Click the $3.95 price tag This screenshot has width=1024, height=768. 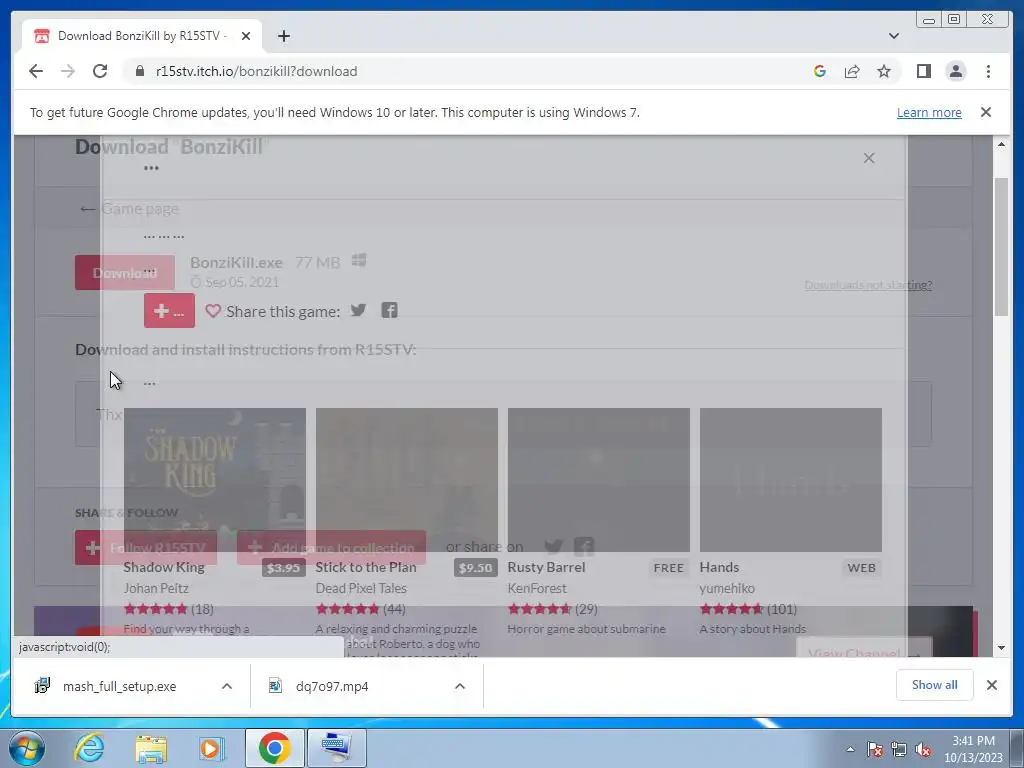point(283,568)
